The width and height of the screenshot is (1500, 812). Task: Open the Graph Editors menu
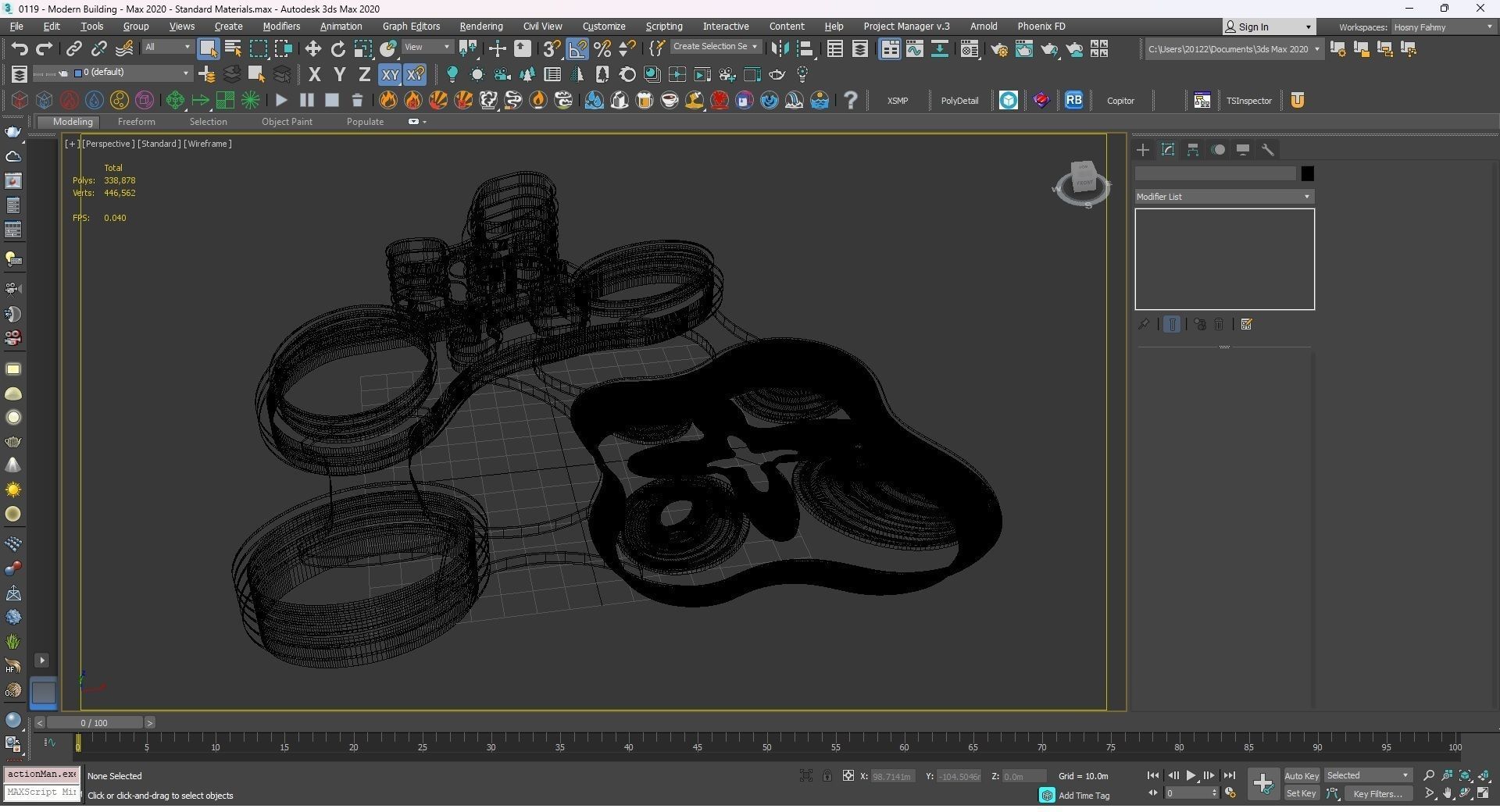click(x=411, y=27)
